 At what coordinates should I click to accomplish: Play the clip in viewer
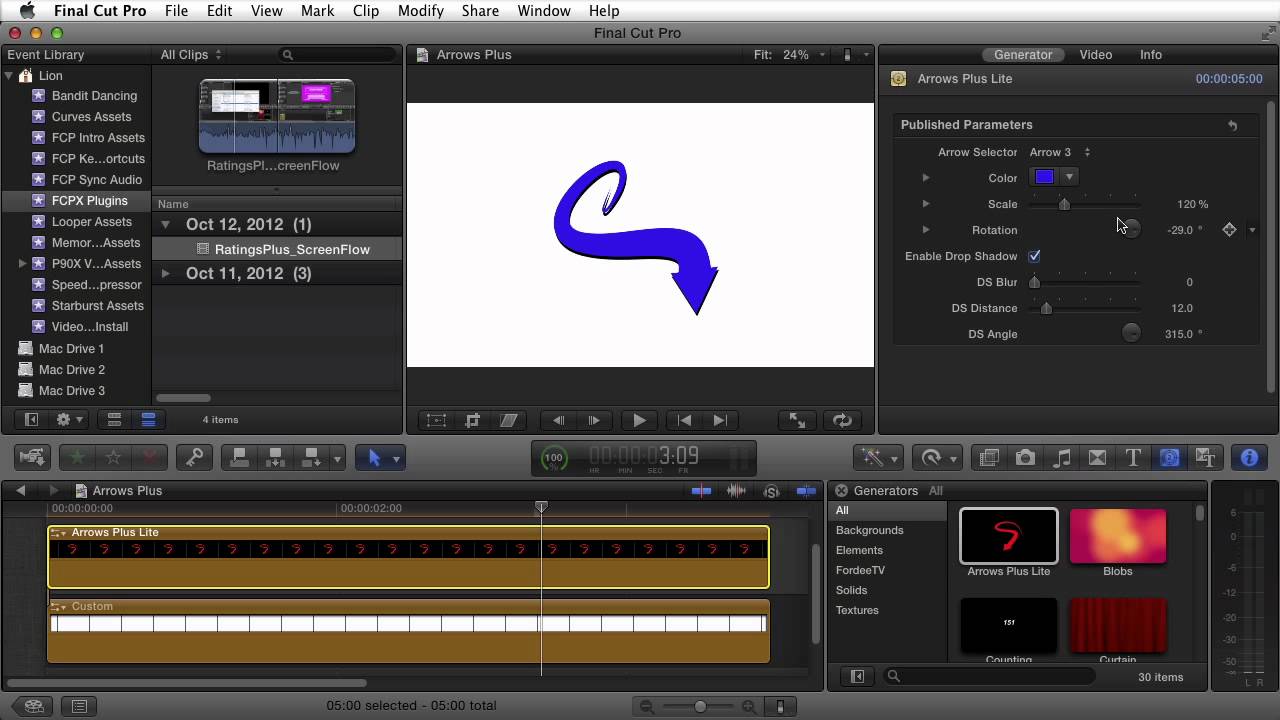click(x=639, y=421)
